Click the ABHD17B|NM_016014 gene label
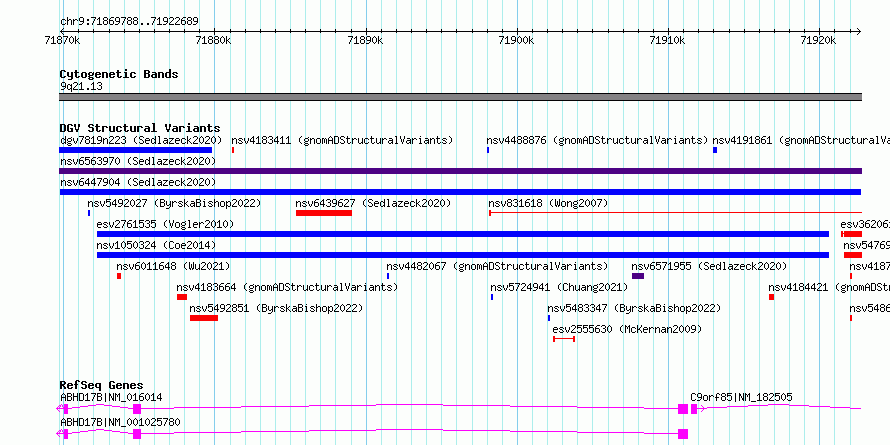Image resolution: width=890 pixels, height=445 pixels. (111, 397)
